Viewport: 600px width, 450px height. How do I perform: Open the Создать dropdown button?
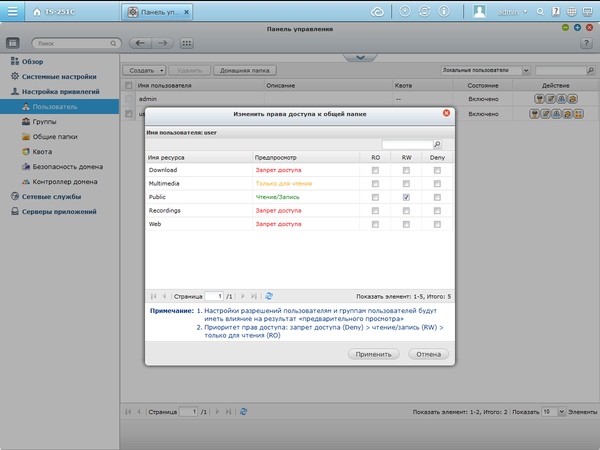point(144,70)
